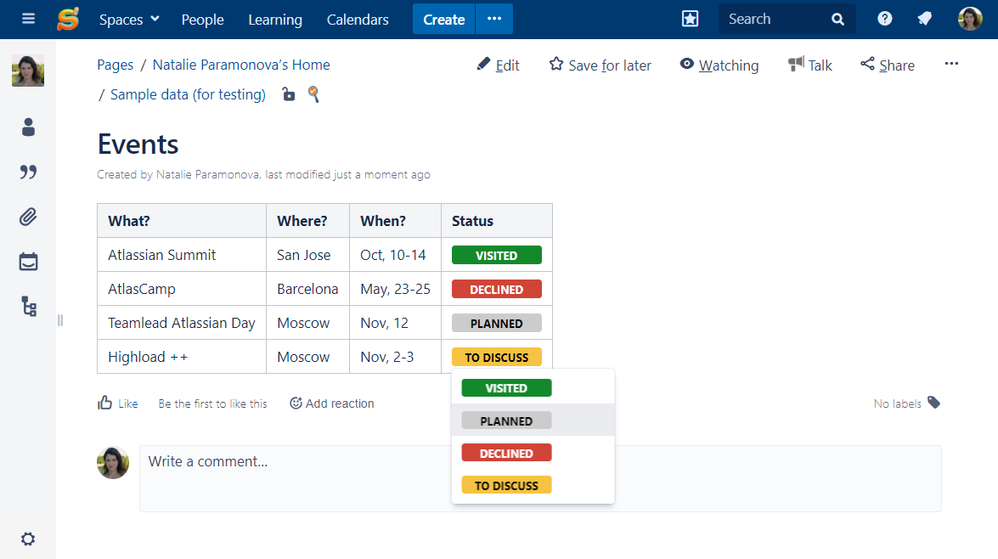Click the 'Atlassian Summit' cell

click(x=181, y=255)
